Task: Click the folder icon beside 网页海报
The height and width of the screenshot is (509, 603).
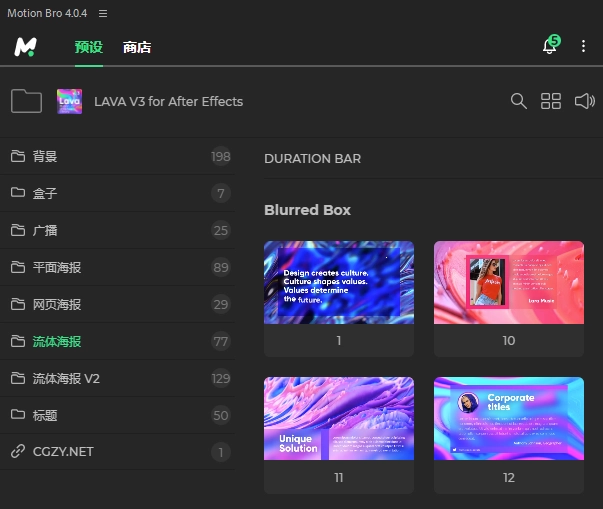Action: (x=18, y=304)
